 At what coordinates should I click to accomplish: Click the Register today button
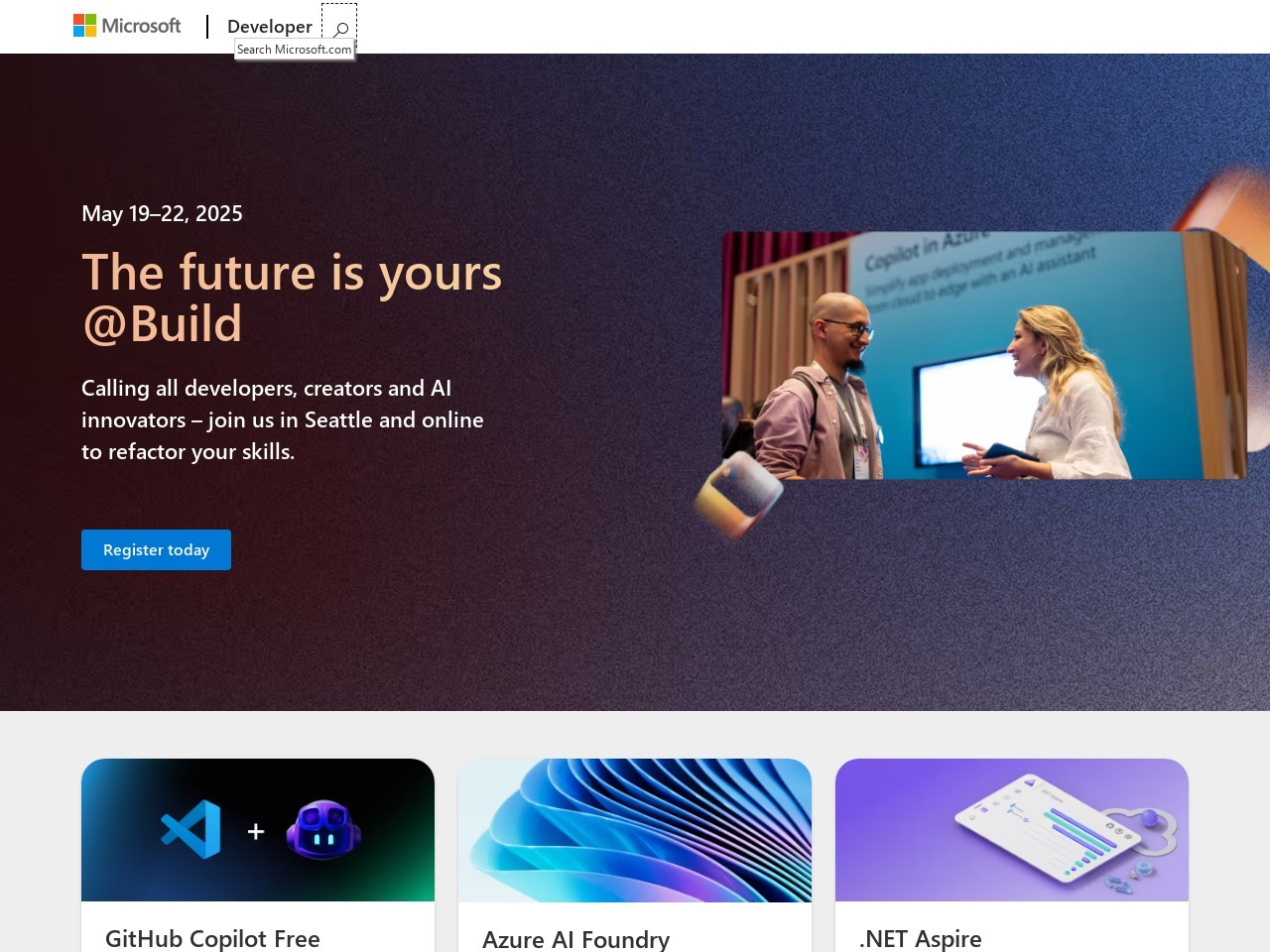pyautogui.click(x=156, y=549)
